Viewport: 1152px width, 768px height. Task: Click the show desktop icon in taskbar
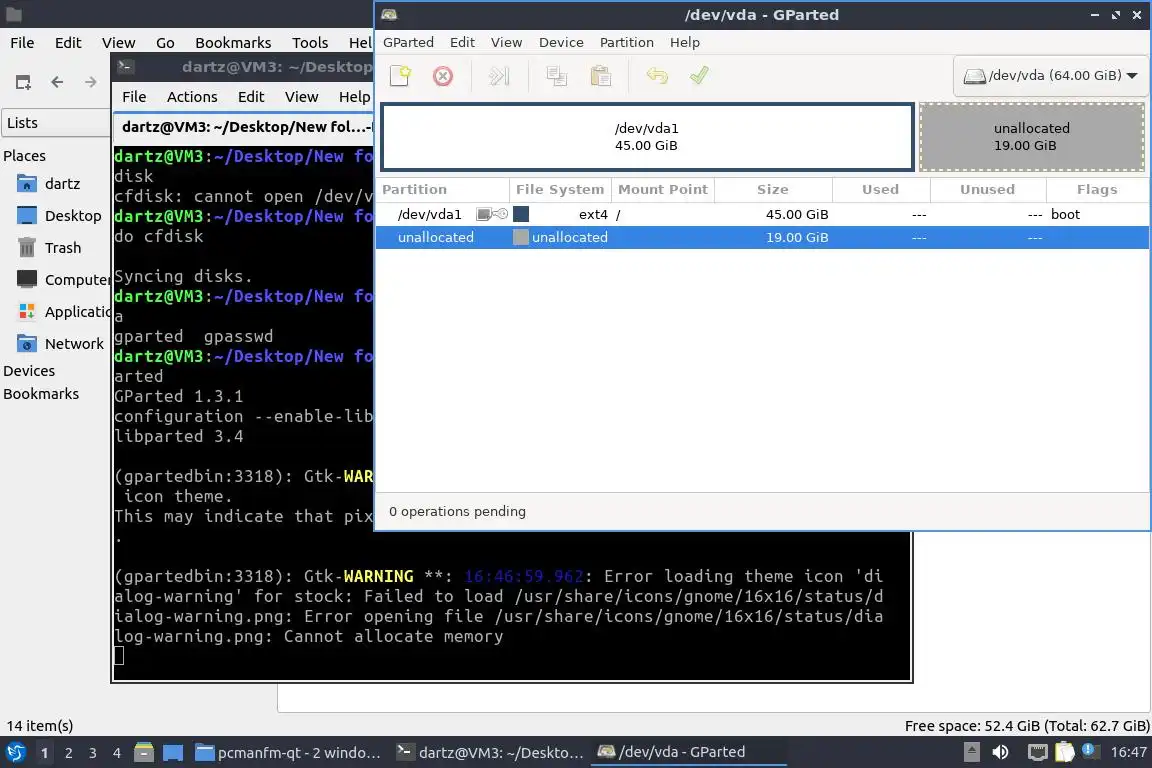(x=173, y=753)
